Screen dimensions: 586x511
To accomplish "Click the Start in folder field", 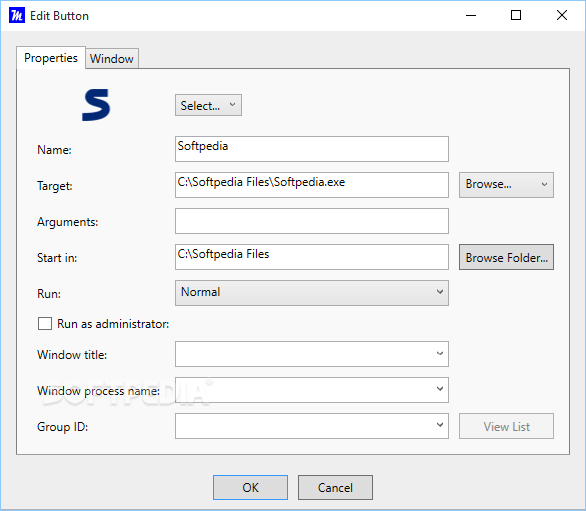I will tap(312, 257).
